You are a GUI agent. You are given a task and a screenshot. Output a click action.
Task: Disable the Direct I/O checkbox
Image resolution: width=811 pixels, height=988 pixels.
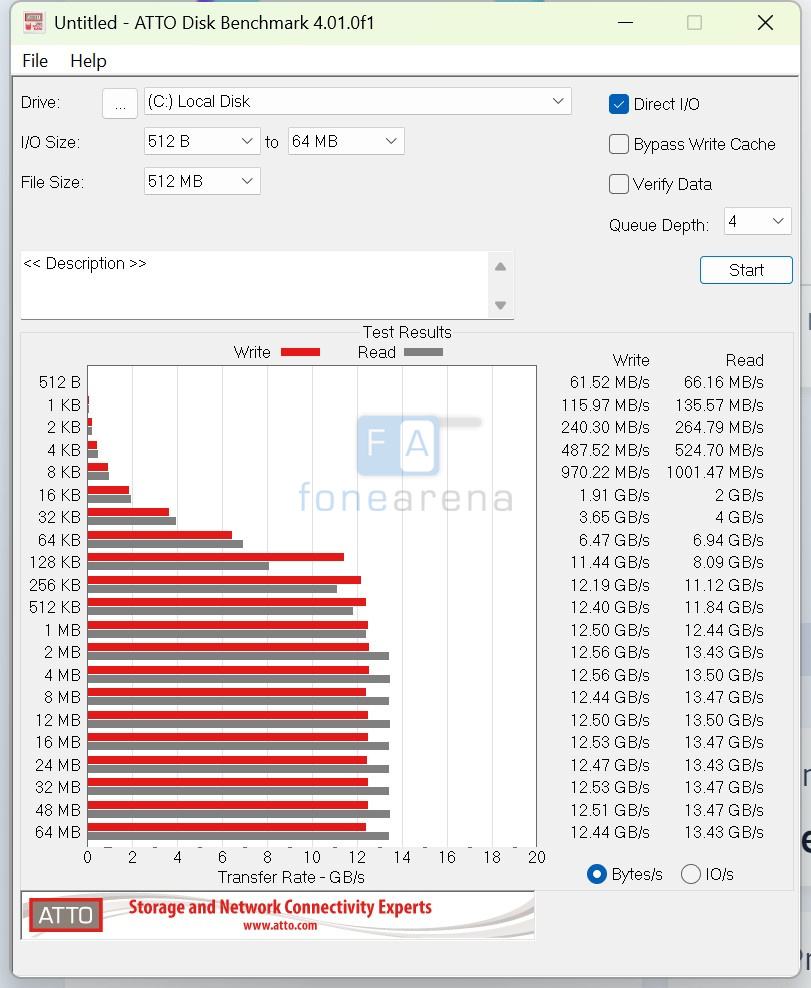(619, 104)
